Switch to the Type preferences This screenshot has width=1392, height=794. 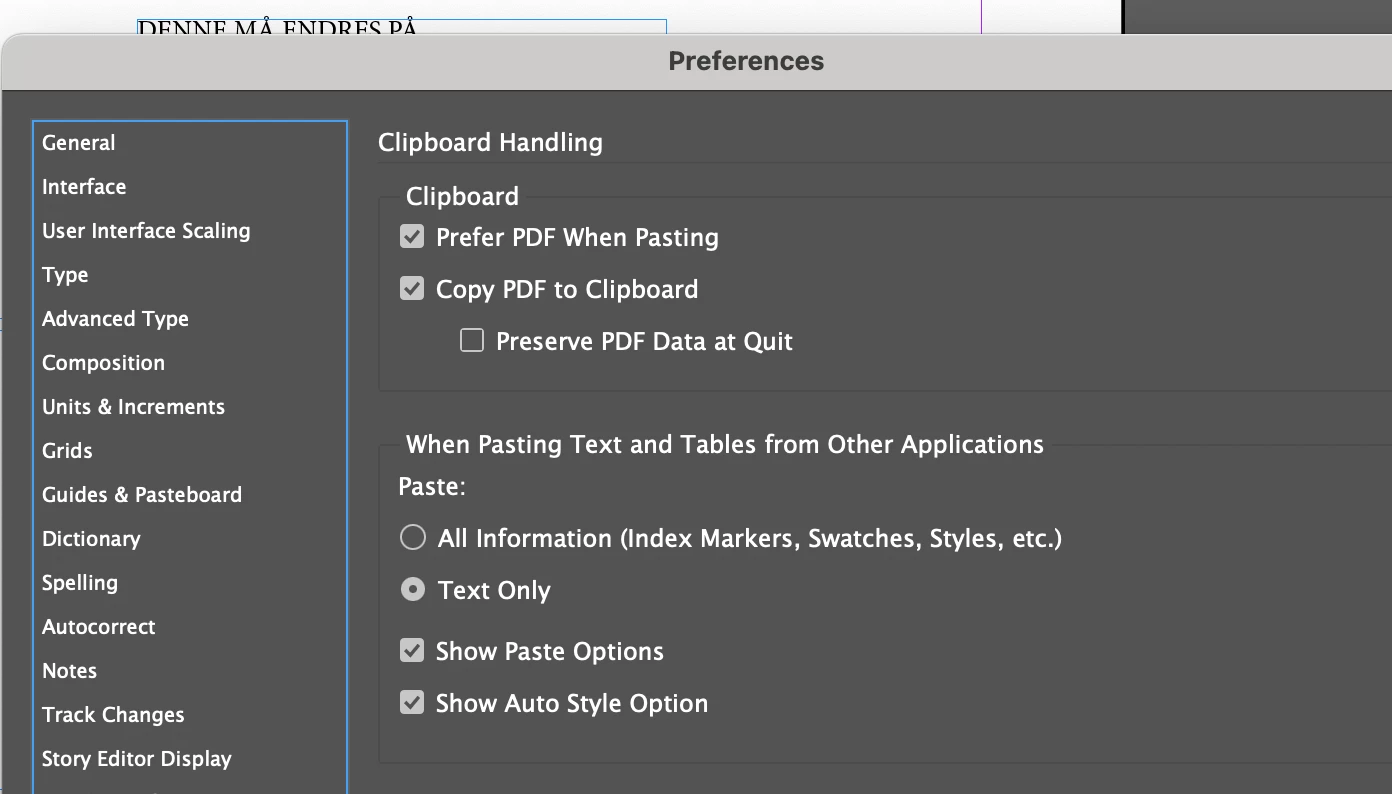pos(65,275)
